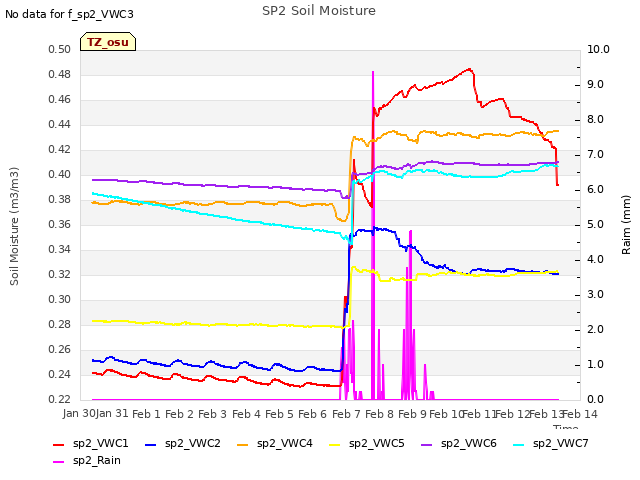Click the Feb 3 x-axis tick label
The height and width of the screenshot is (480, 640).
[x=212, y=414]
